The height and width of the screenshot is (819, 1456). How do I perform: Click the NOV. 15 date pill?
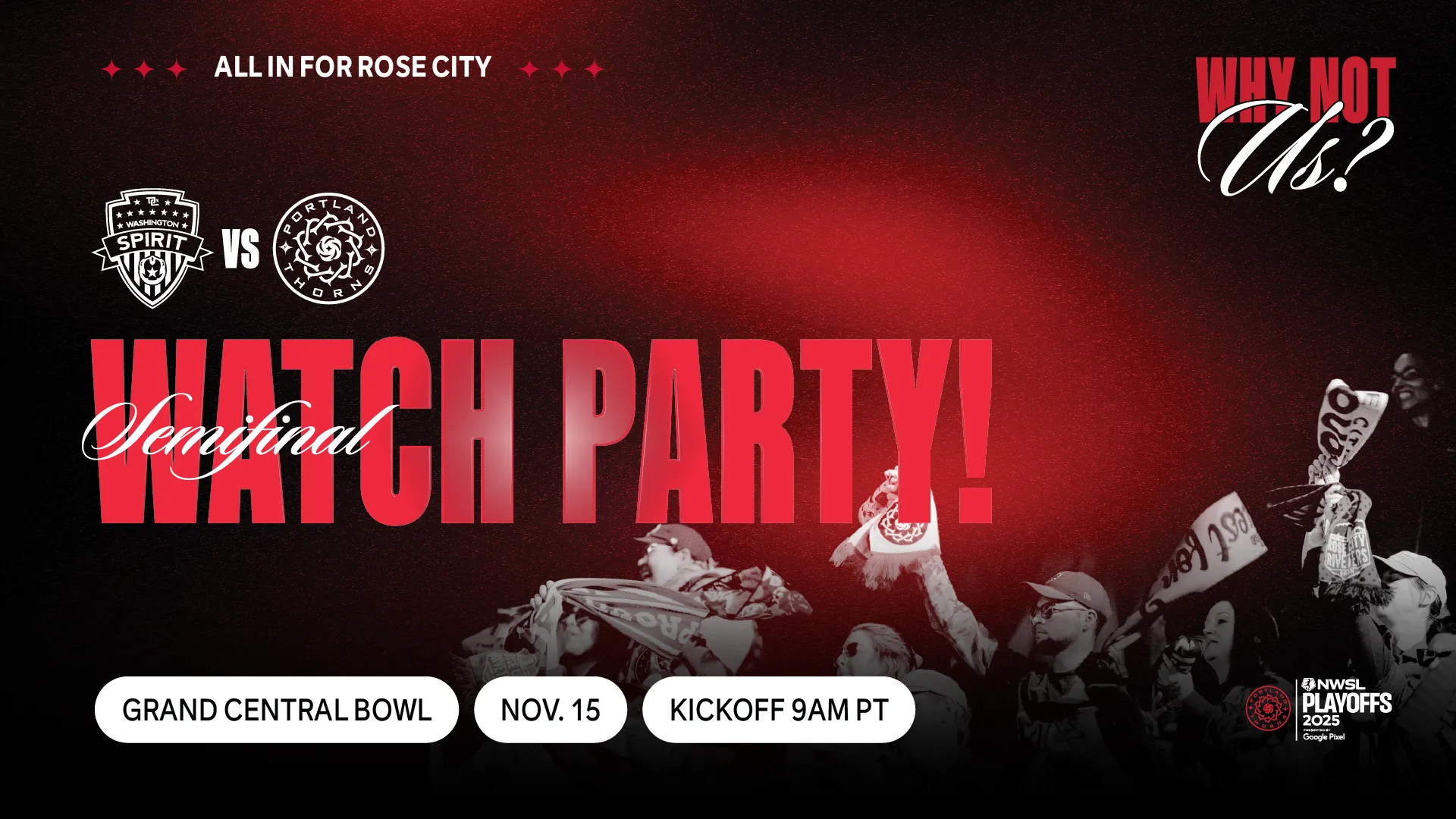tap(551, 710)
